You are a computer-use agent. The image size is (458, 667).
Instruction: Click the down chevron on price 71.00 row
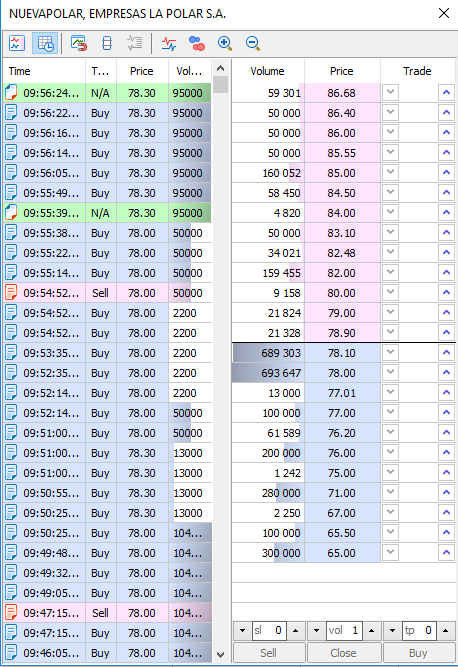point(390,492)
